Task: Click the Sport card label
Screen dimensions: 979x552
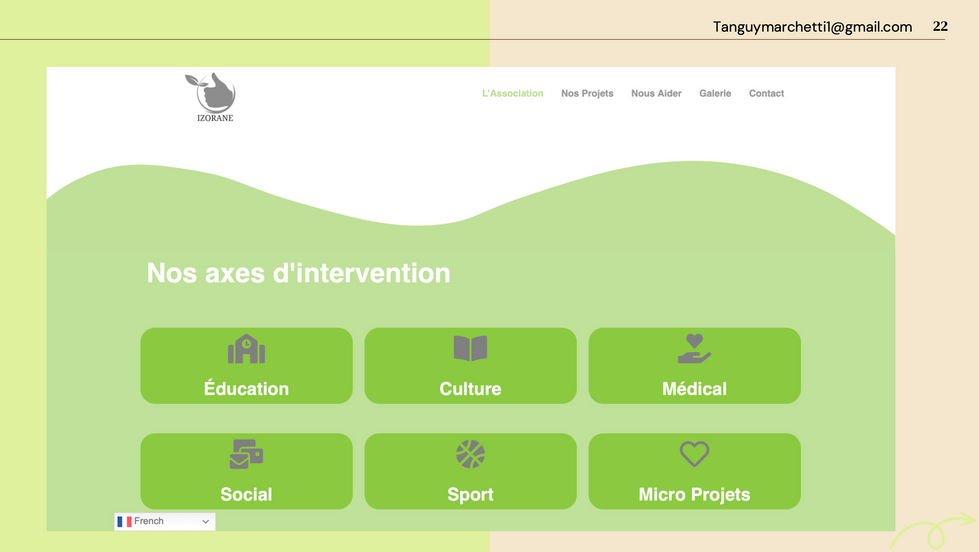Action: point(470,495)
